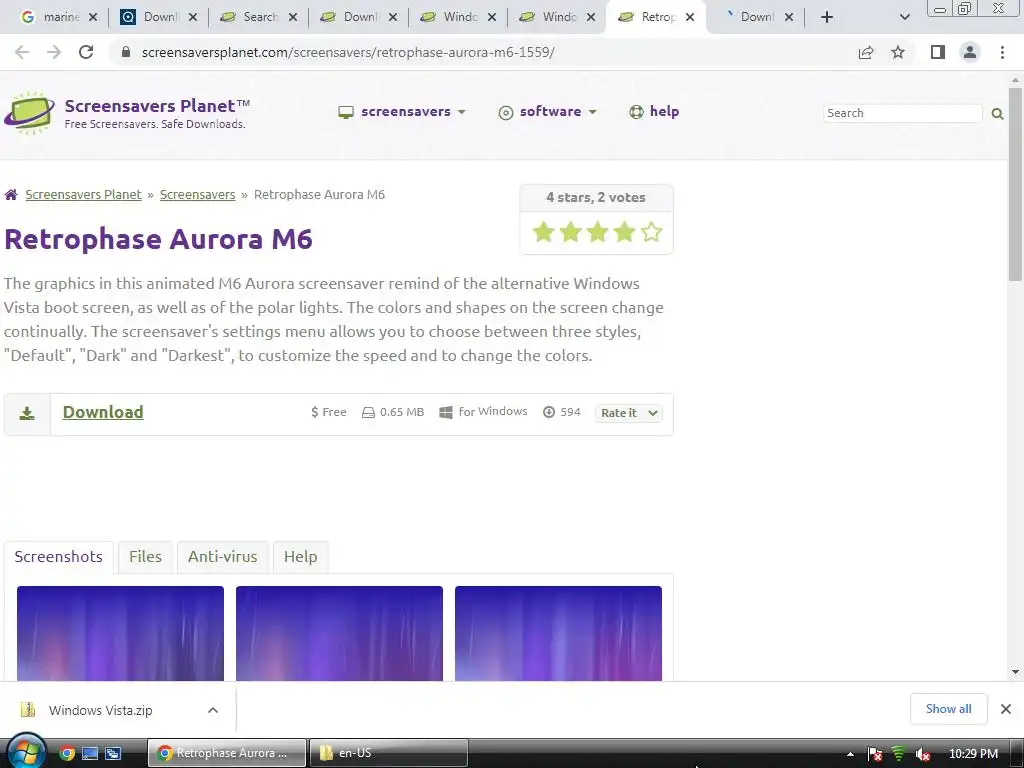1024x768 pixels.
Task: Click into the site Search field
Action: tap(902, 114)
